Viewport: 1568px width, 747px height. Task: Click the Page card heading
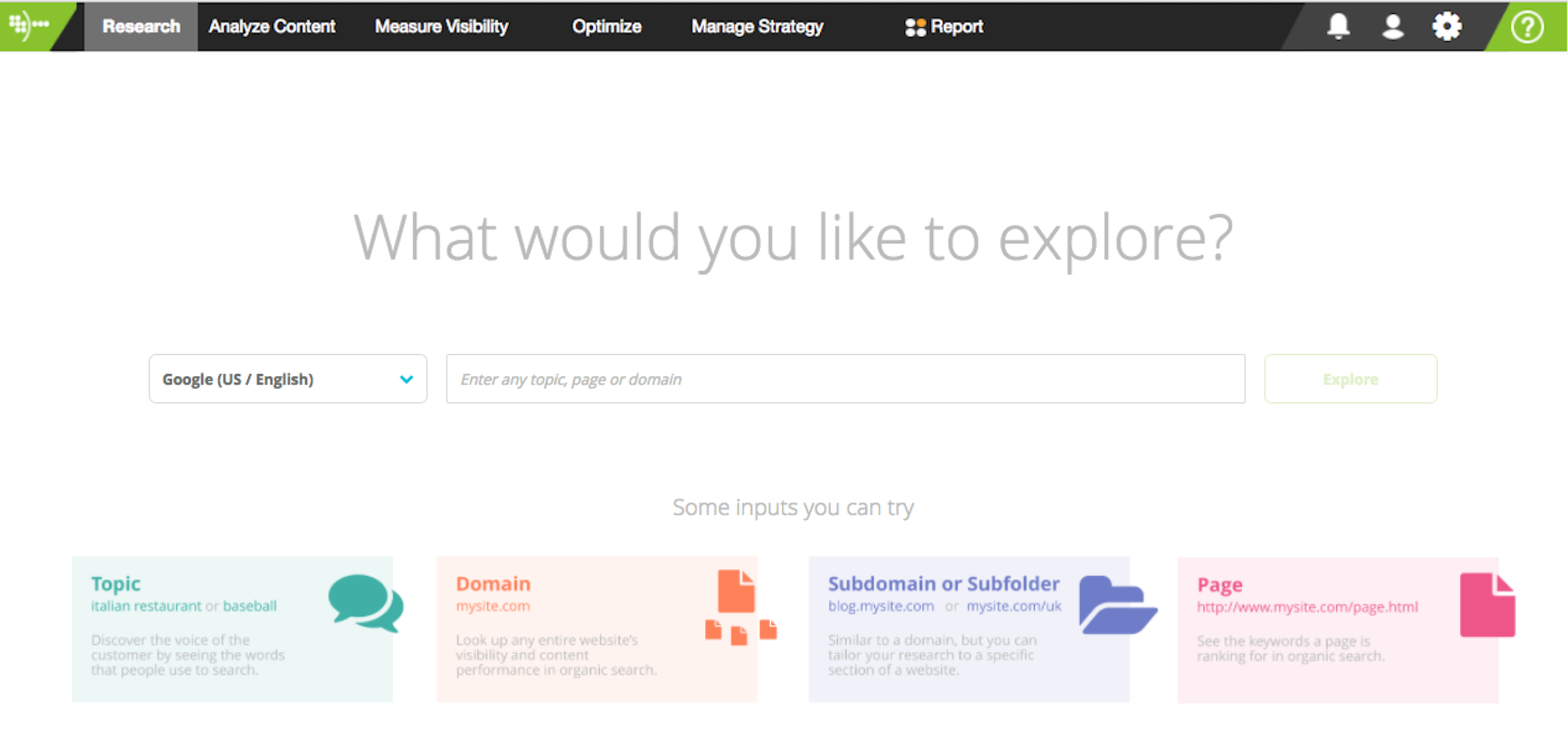point(1219,585)
